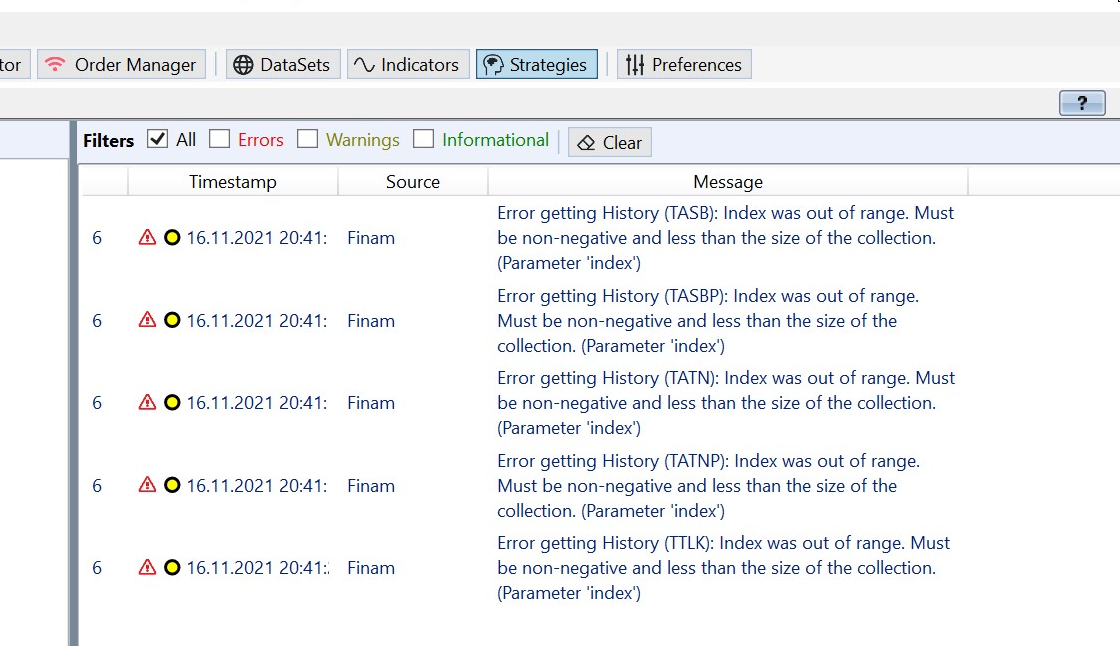Switch to the Preferences tab
The height and width of the screenshot is (646, 1120).
pos(684,63)
